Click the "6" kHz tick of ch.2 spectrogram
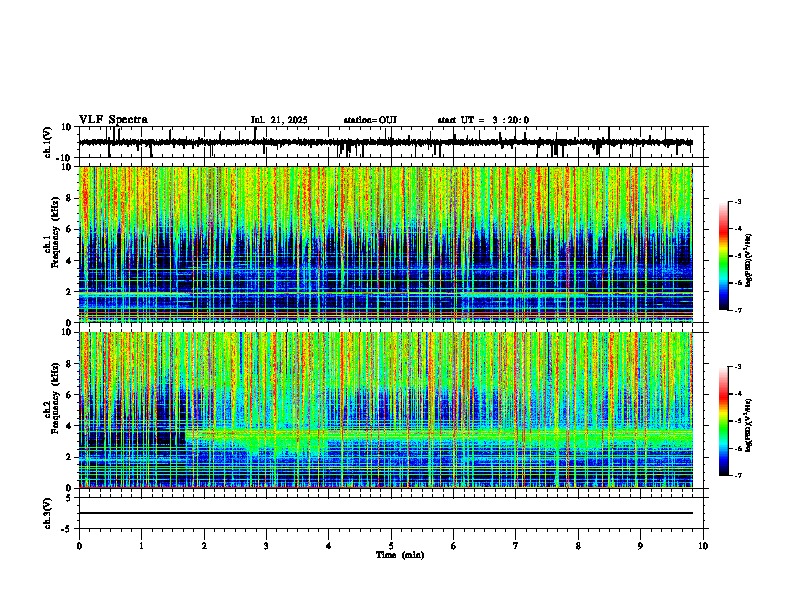 tap(70, 395)
